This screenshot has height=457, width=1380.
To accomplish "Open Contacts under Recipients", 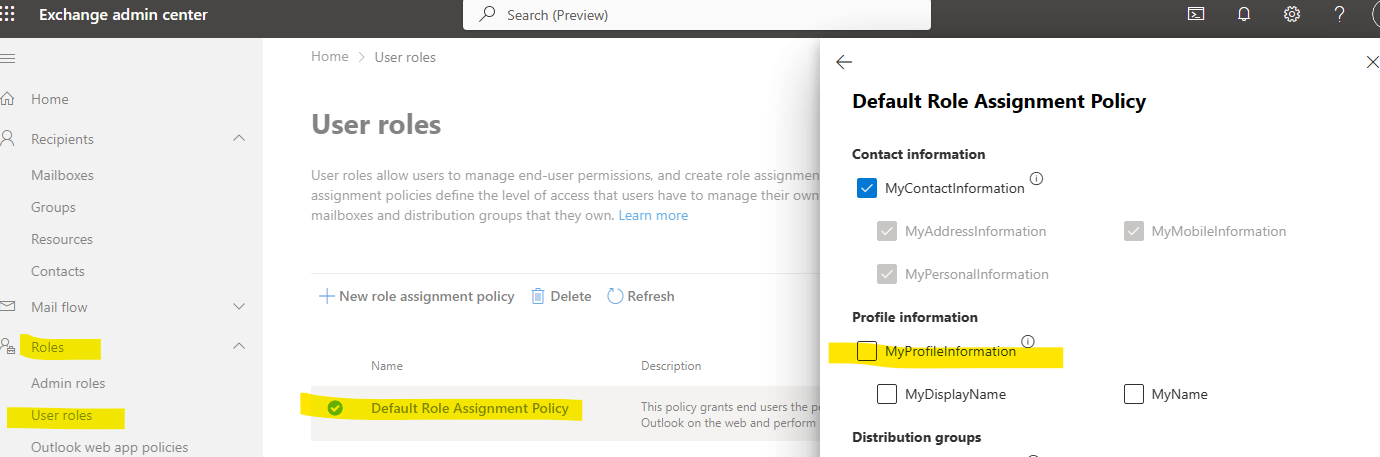I will coord(58,271).
